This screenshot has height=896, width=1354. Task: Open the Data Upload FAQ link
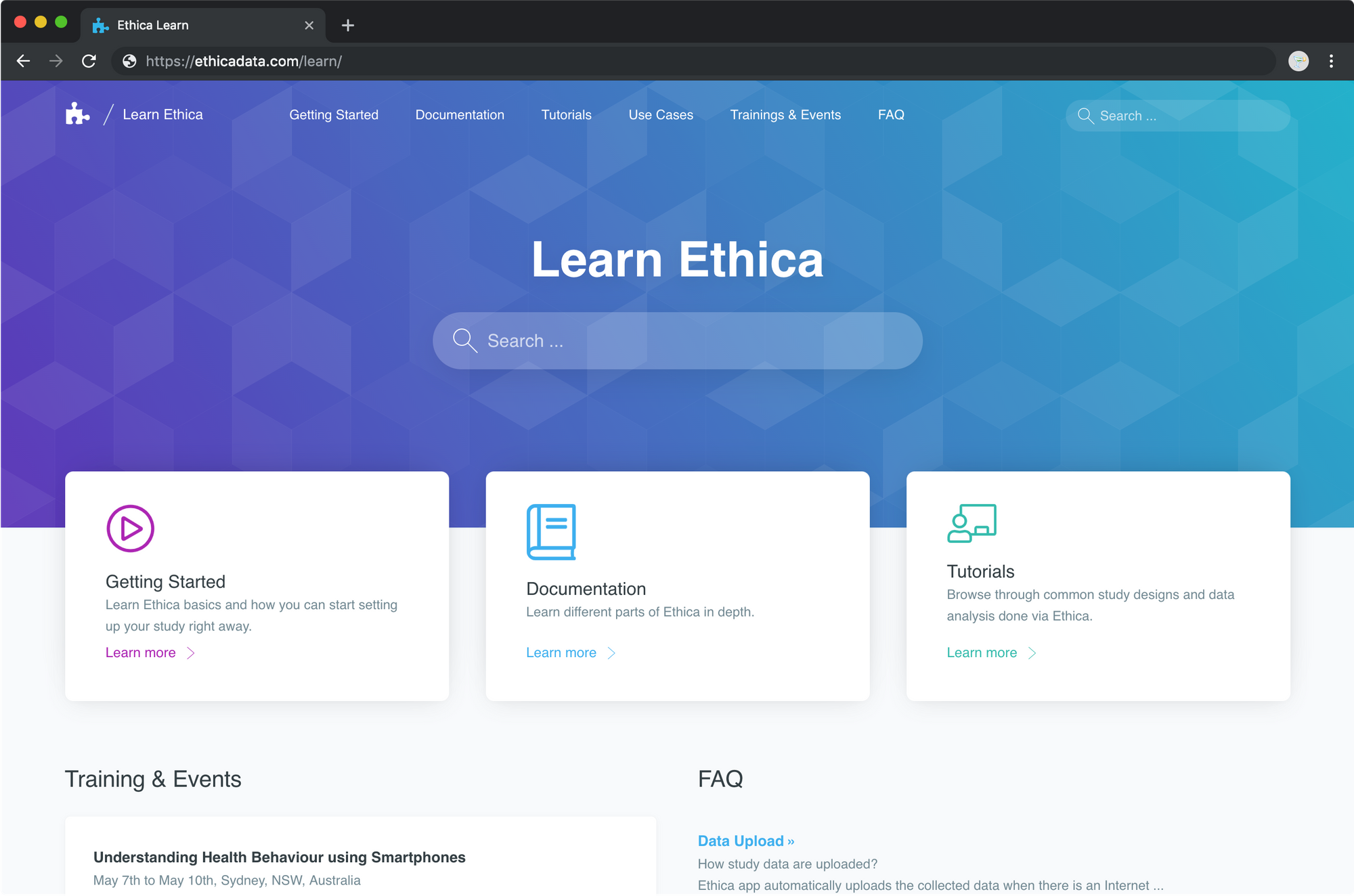746,841
